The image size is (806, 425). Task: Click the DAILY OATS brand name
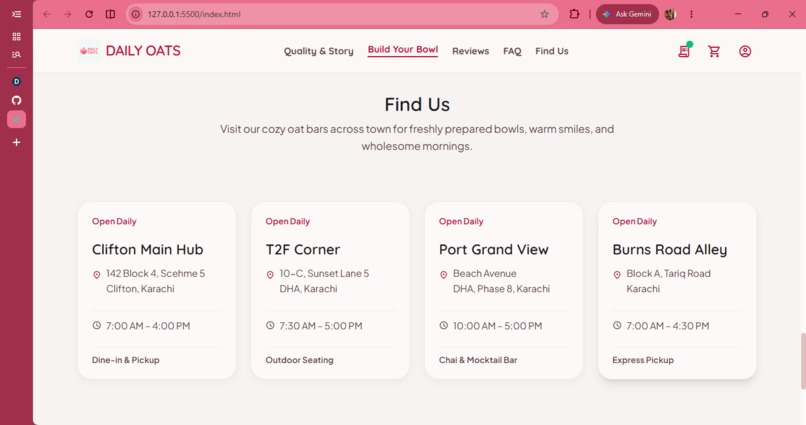coord(143,51)
